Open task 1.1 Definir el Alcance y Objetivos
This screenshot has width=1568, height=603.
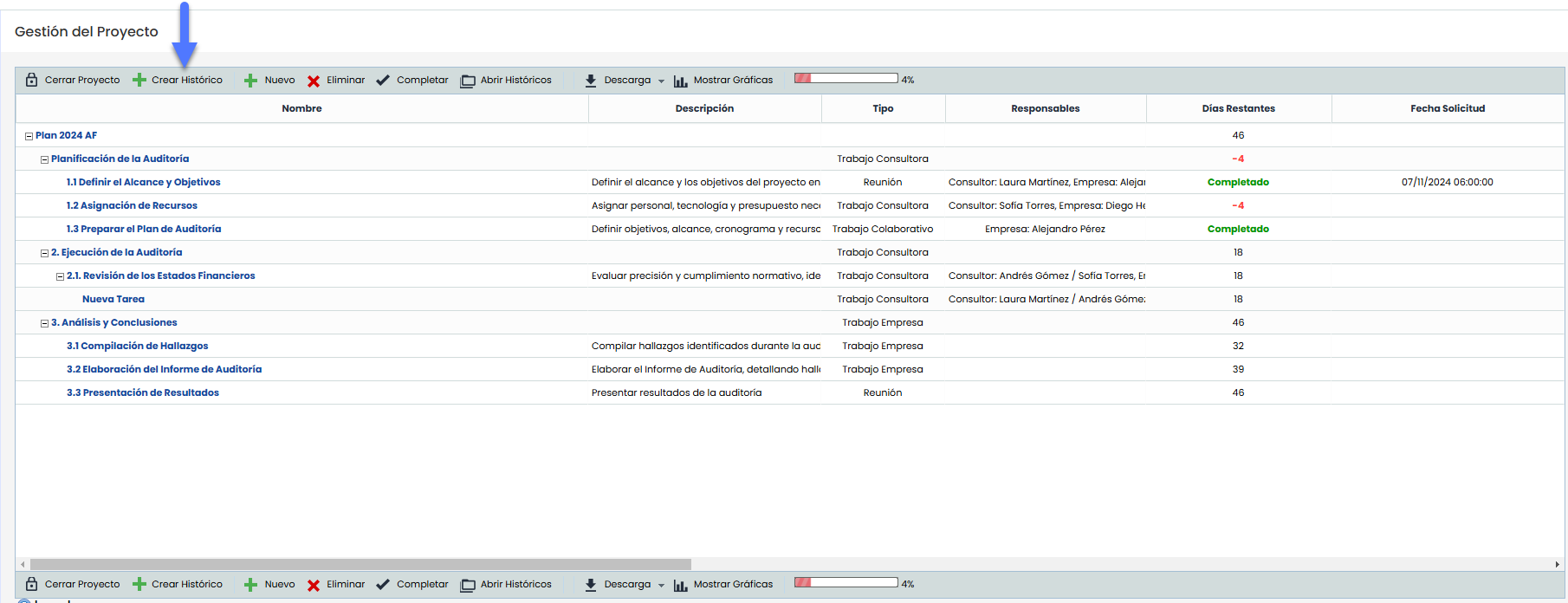144,182
